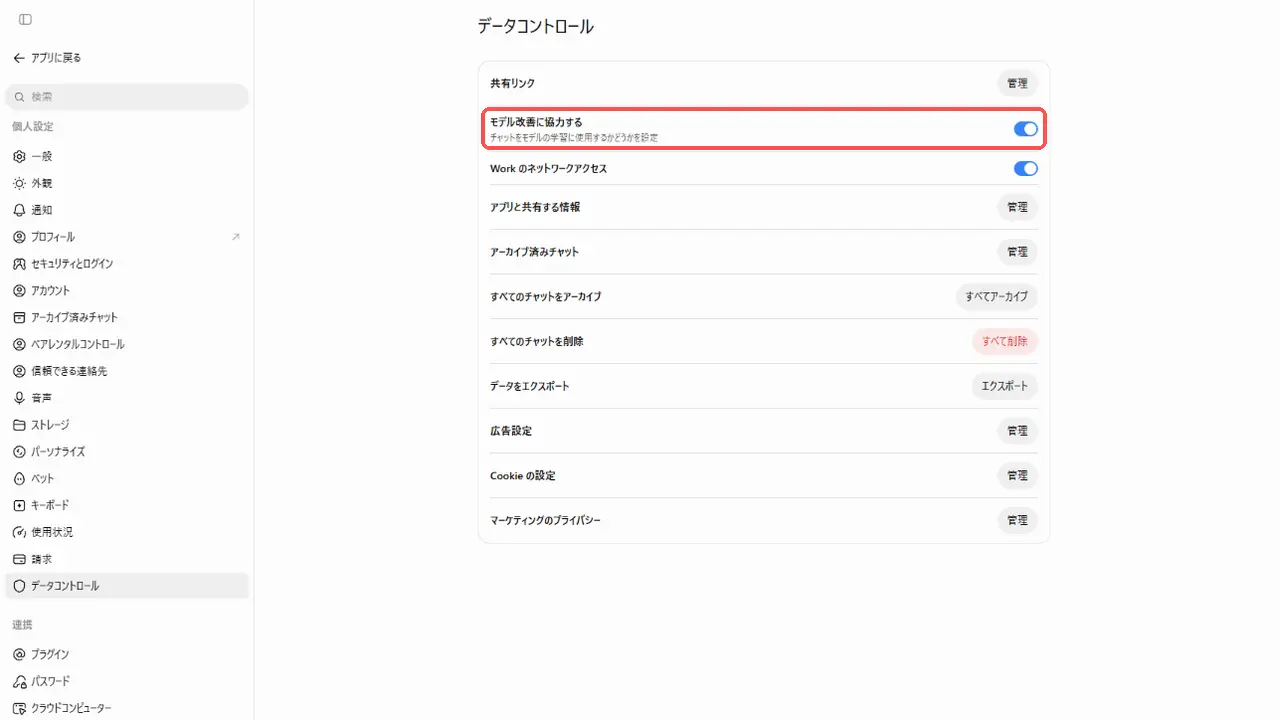The width and height of the screenshot is (1280, 720).
Task: Click 管理 next to アプリと共有する情報
Action: point(1017,207)
